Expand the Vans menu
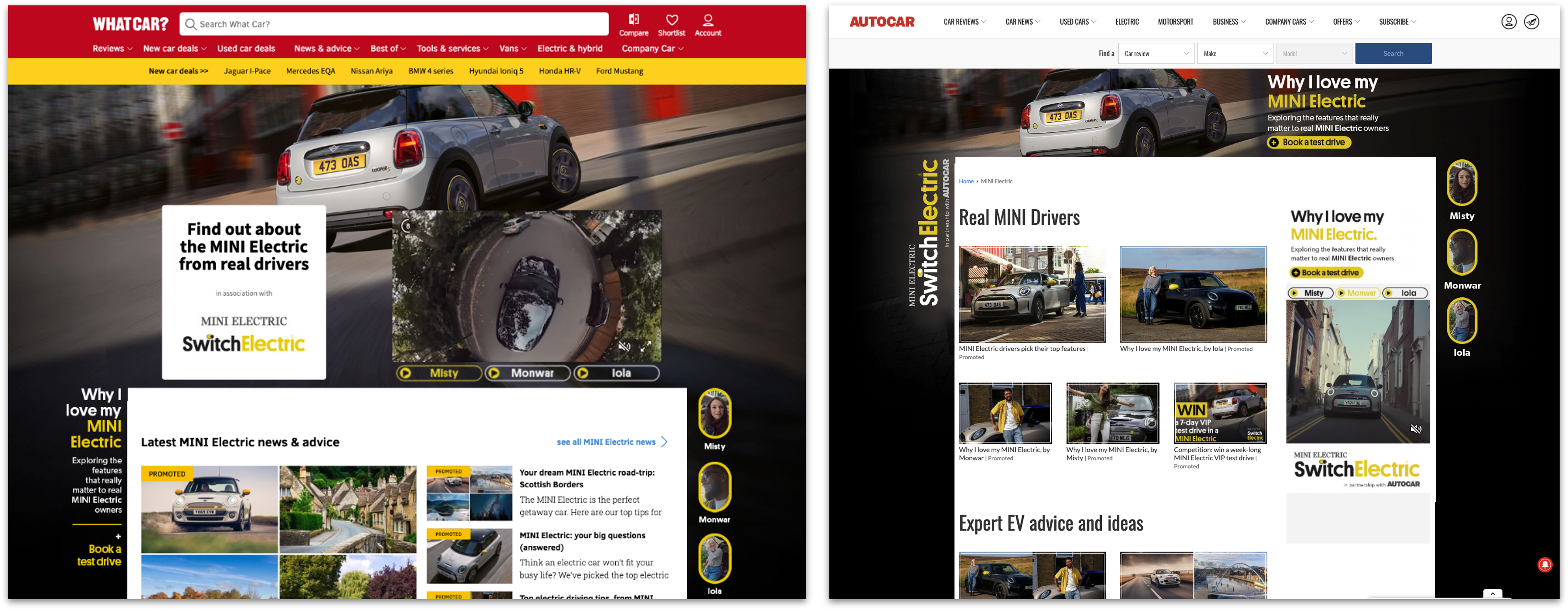 click(x=513, y=49)
